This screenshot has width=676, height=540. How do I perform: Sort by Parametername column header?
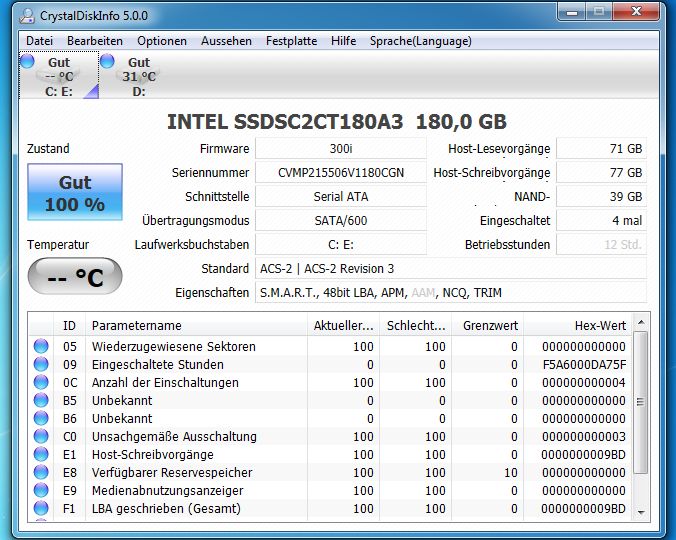[x=197, y=325]
